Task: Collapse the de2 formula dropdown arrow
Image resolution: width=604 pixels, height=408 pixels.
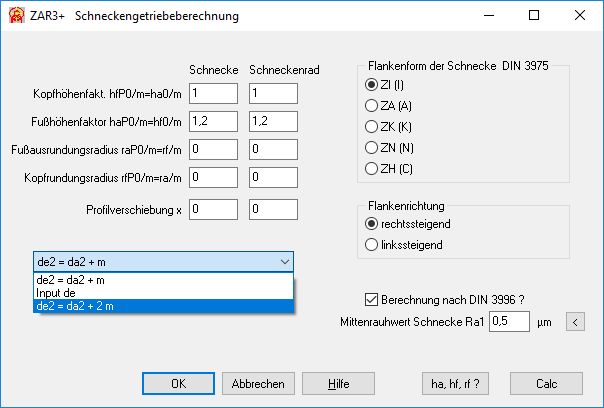Action: tap(285, 261)
